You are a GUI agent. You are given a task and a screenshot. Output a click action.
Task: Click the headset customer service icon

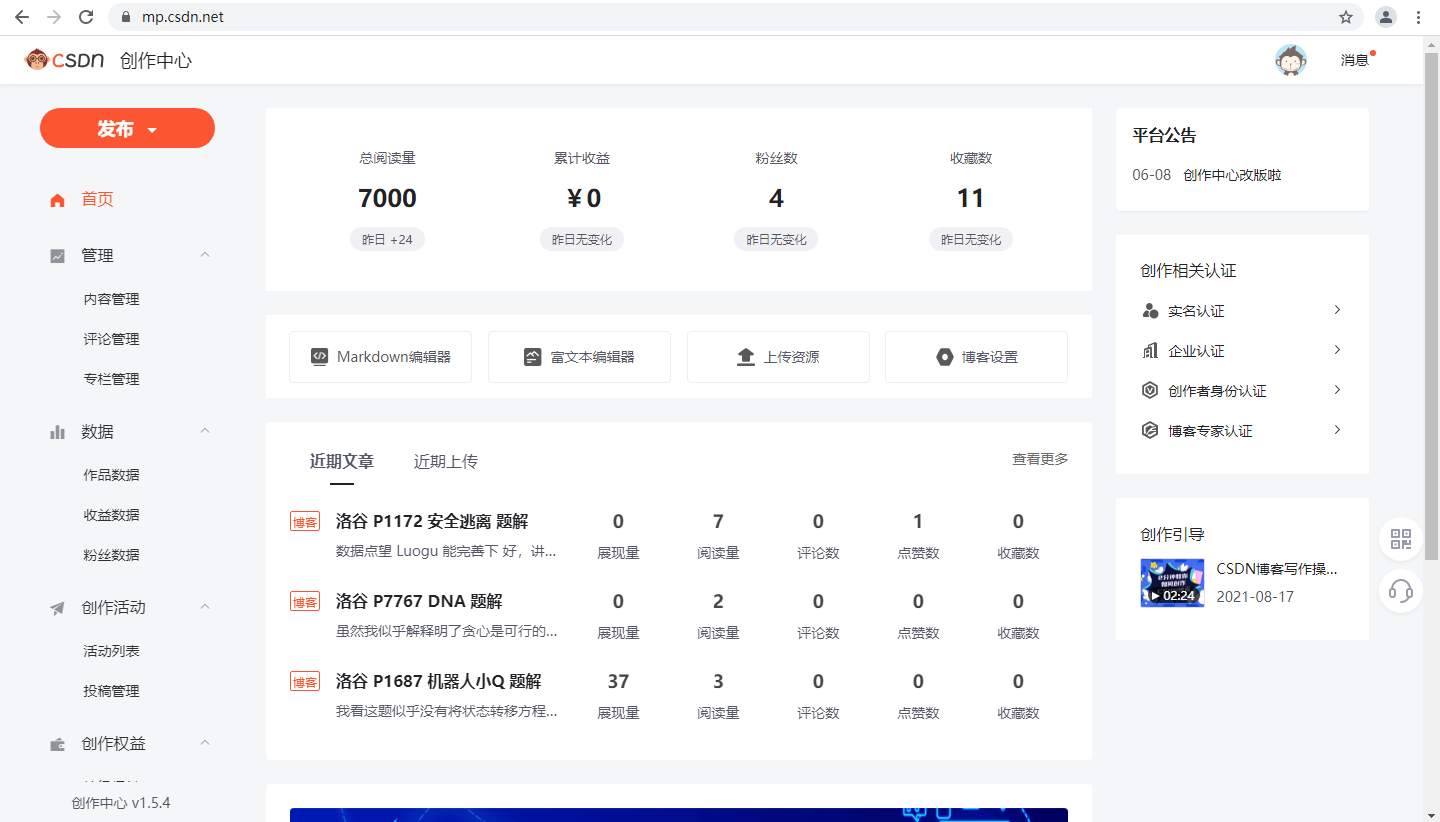(x=1400, y=590)
